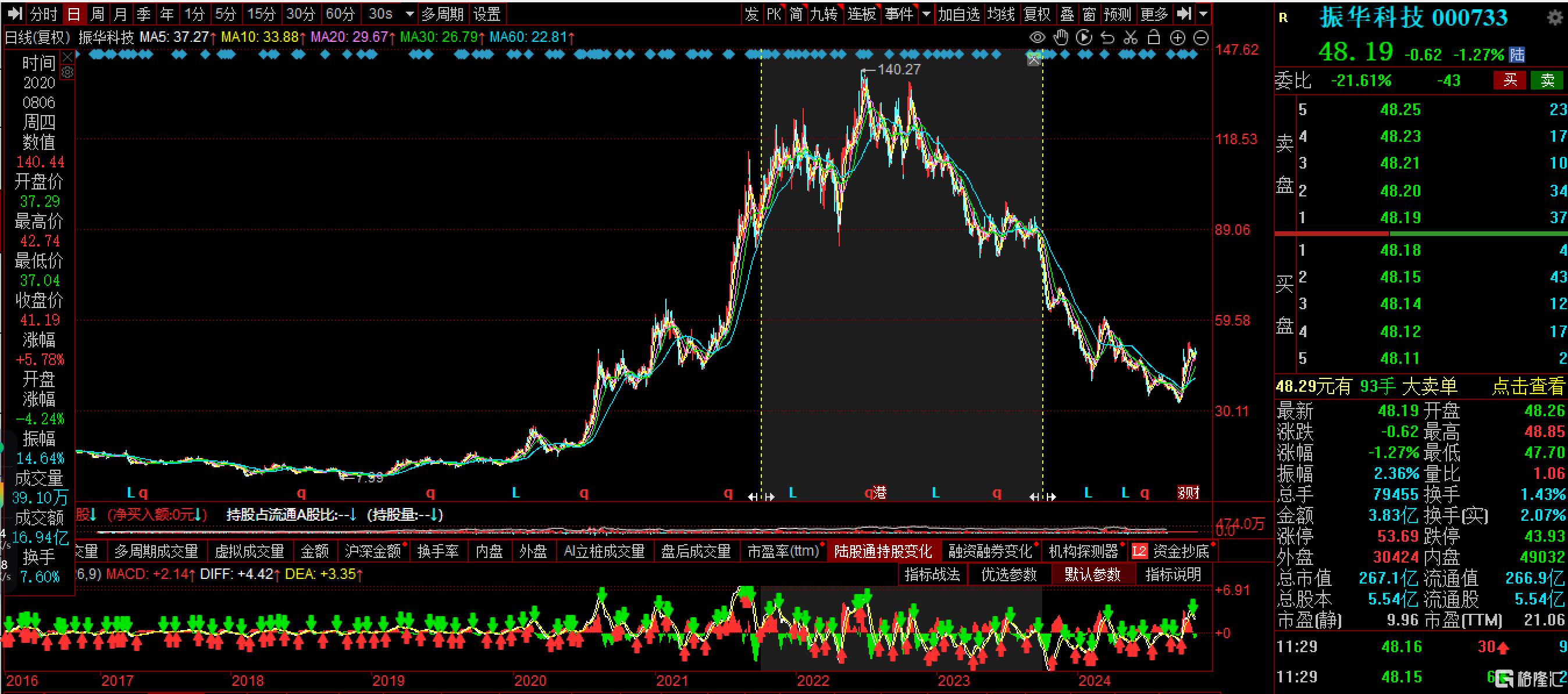Image resolution: width=1568 pixels, height=694 pixels.
Task: Switch to 60分 minute chart
Action: pos(340,13)
